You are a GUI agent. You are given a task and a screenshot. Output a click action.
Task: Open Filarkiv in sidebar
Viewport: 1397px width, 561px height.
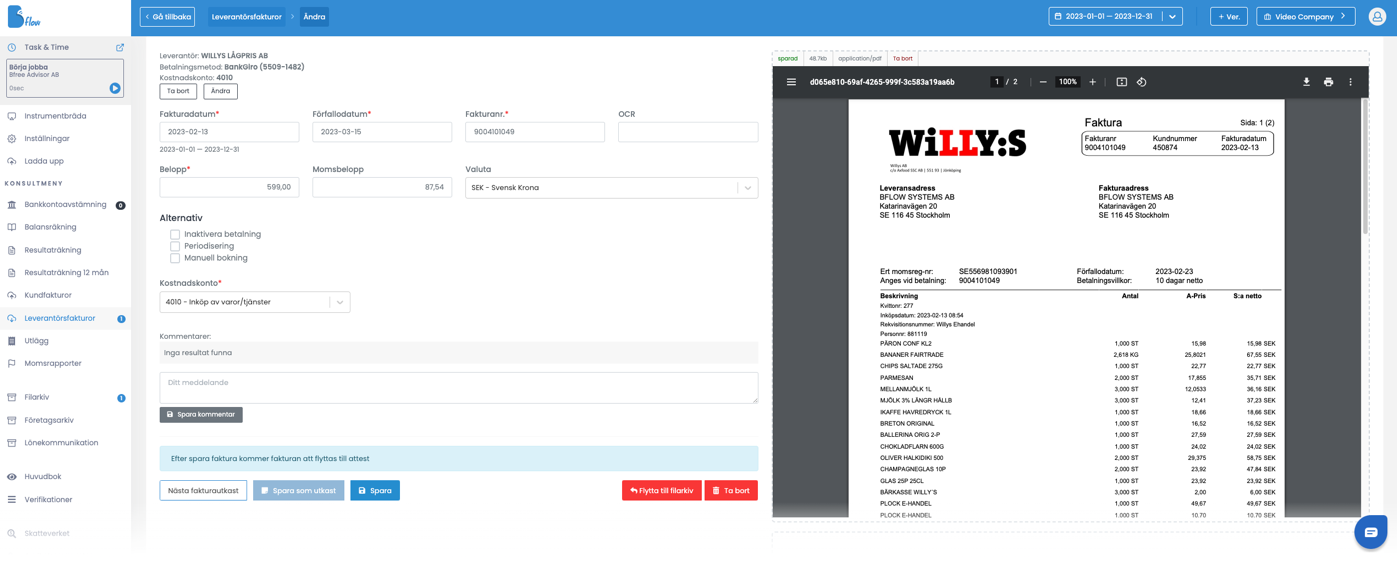coord(36,397)
